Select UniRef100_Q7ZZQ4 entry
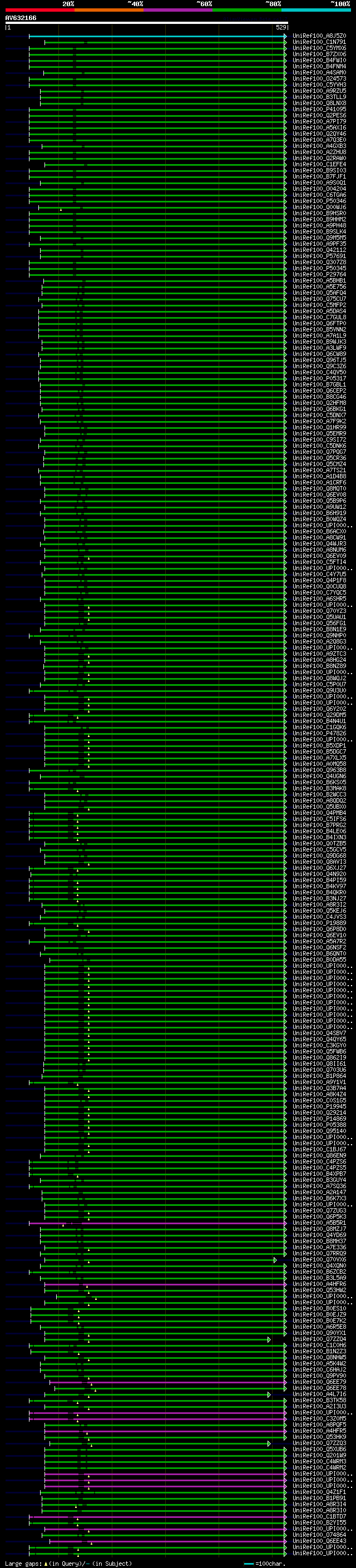The height and width of the screenshot is (1568, 356). click(319, 1339)
